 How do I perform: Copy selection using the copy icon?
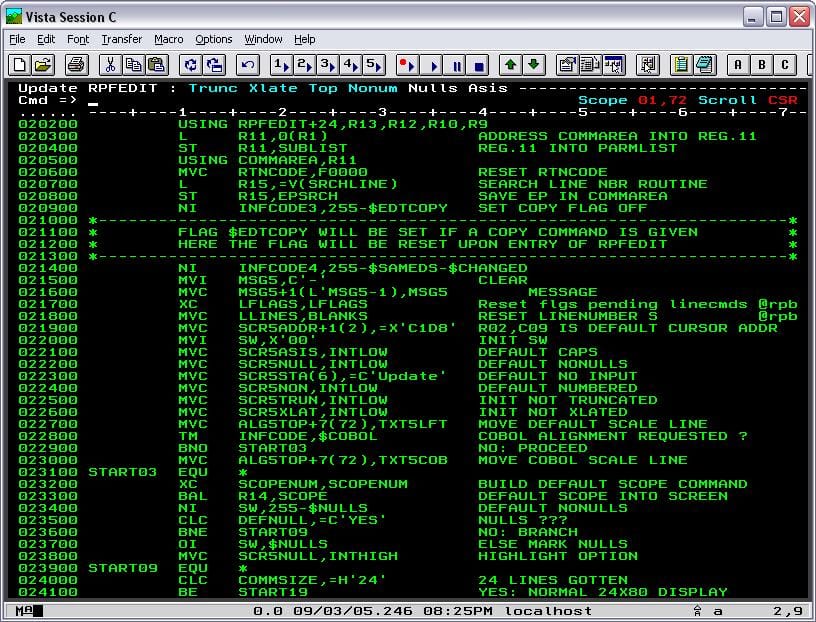pos(133,65)
